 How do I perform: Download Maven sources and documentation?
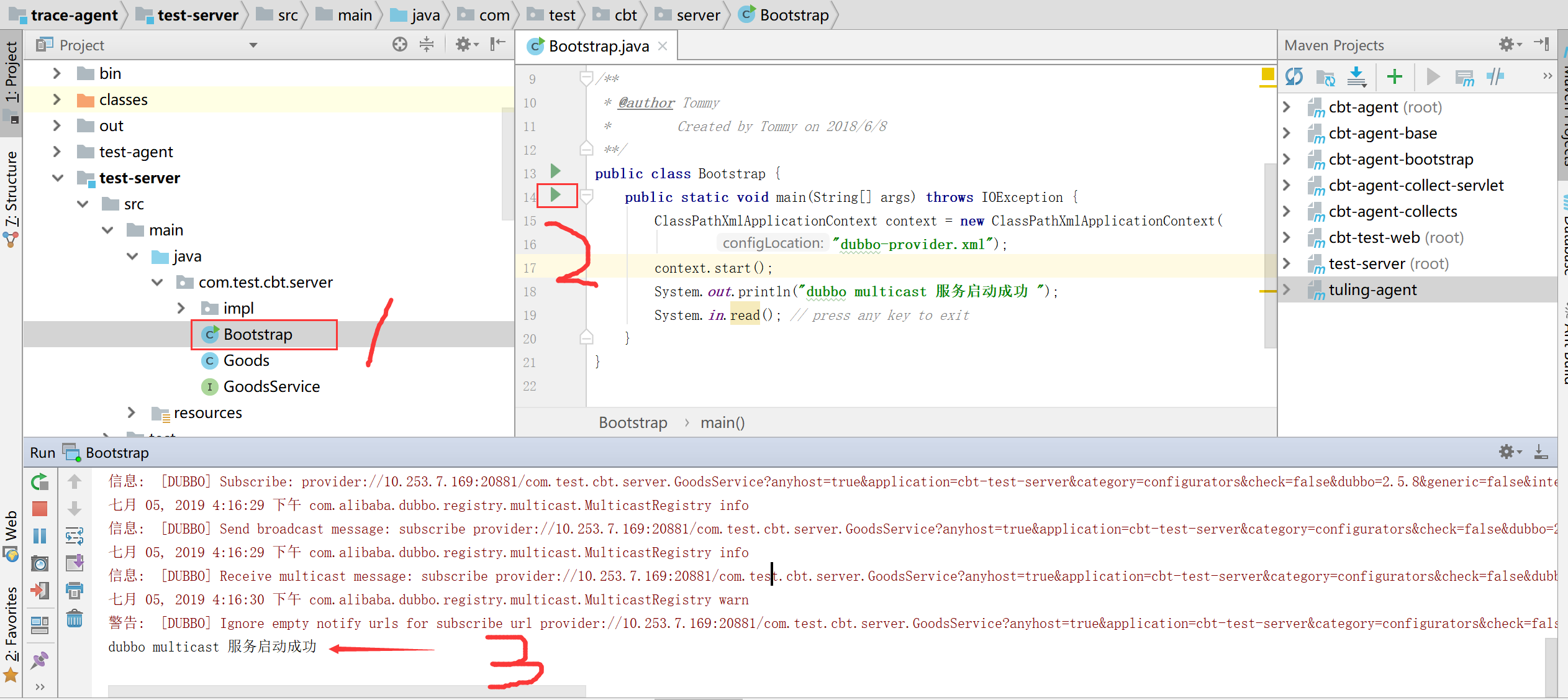tap(1356, 77)
